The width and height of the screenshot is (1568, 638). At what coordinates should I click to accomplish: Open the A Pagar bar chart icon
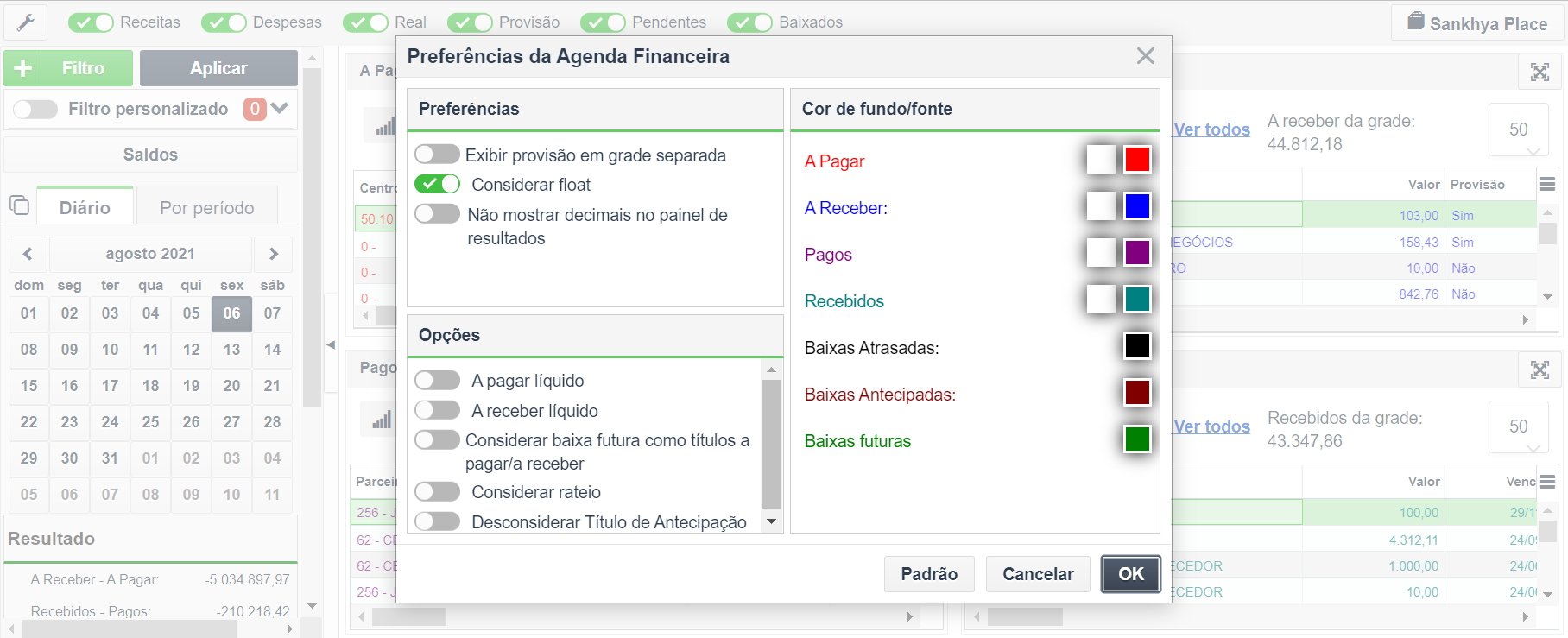coord(385,127)
